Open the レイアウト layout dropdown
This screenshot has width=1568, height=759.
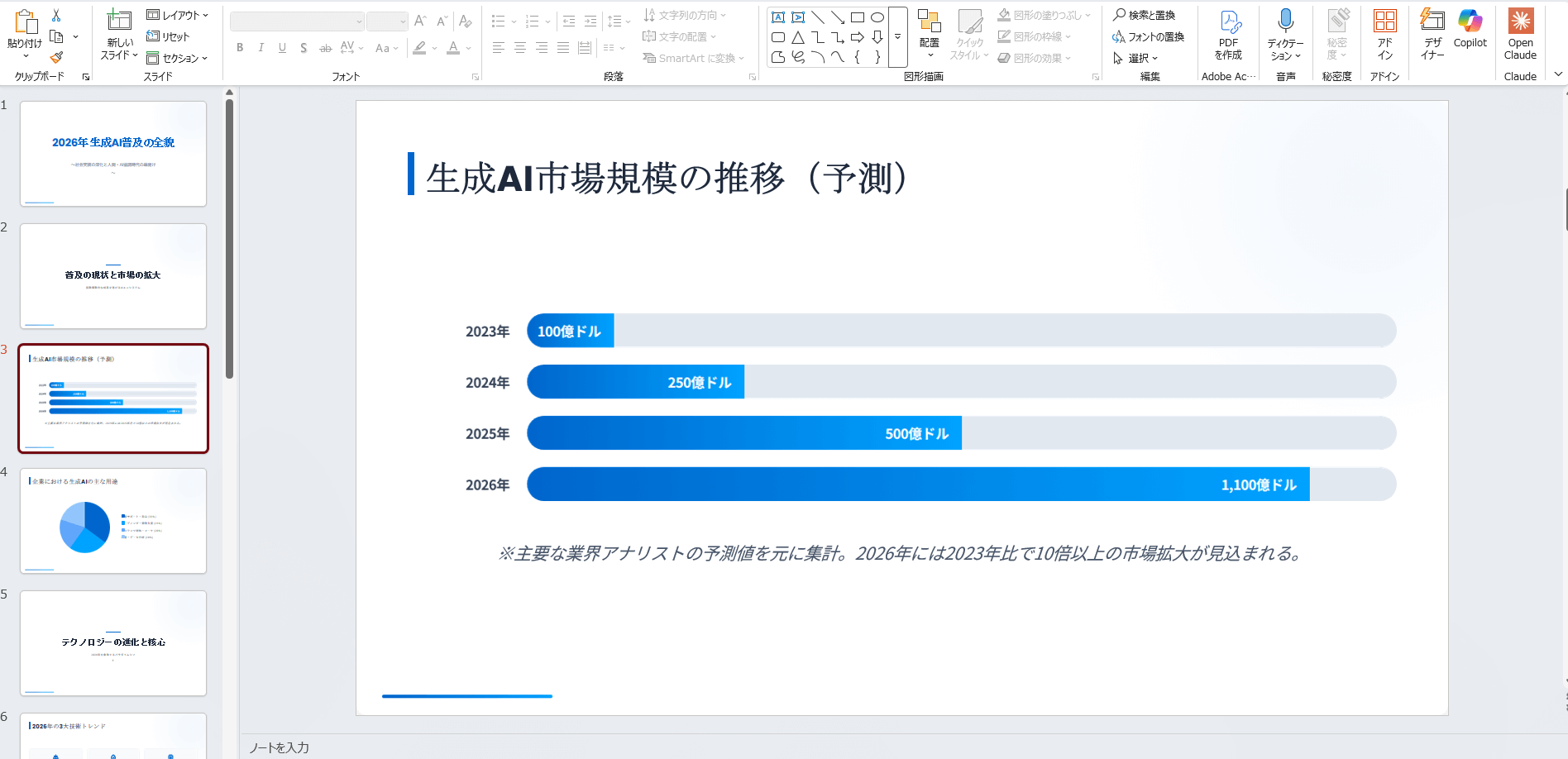pyautogui.click(x=177, y=15)
